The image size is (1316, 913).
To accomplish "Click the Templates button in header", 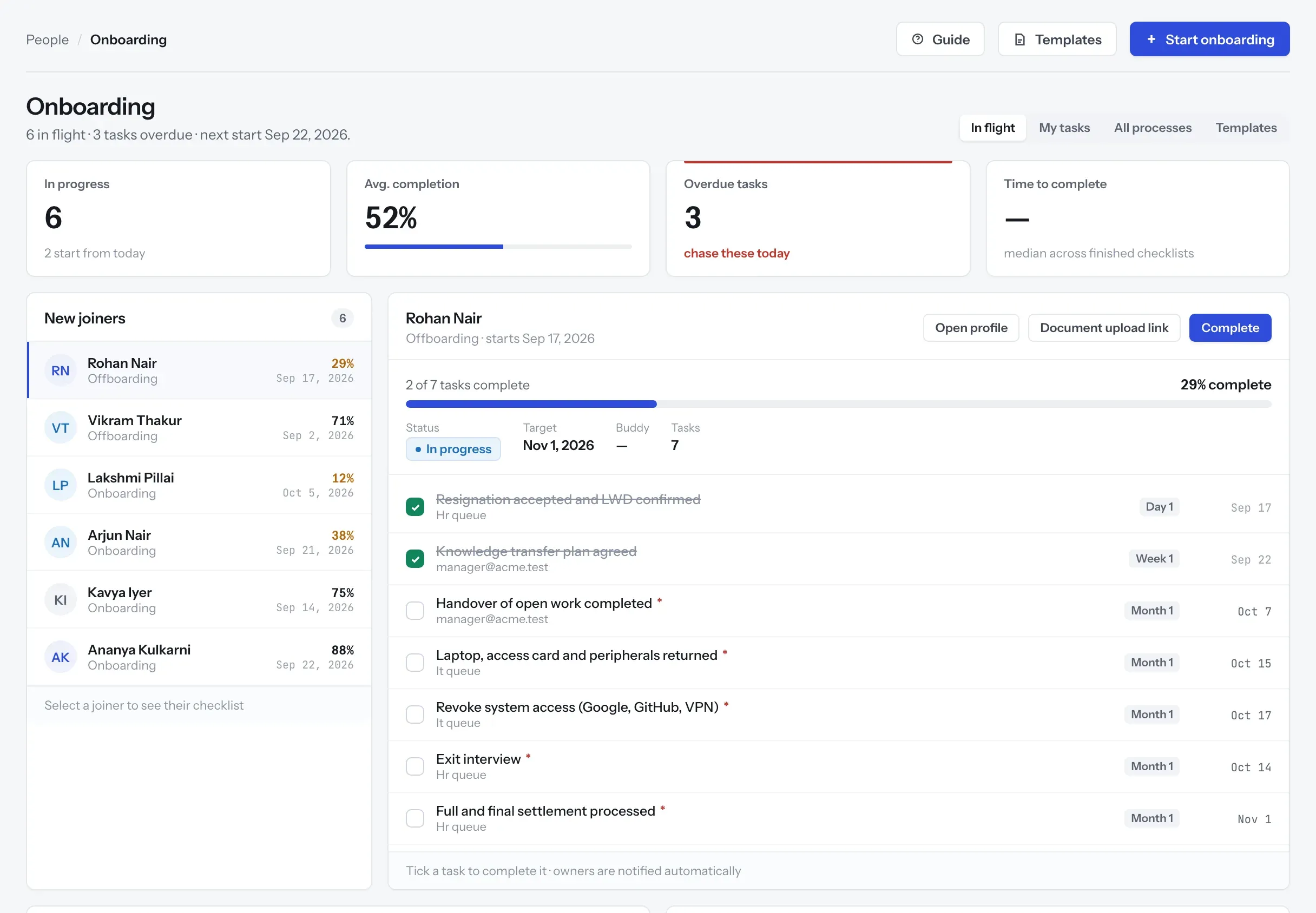I will point(1057,39).
